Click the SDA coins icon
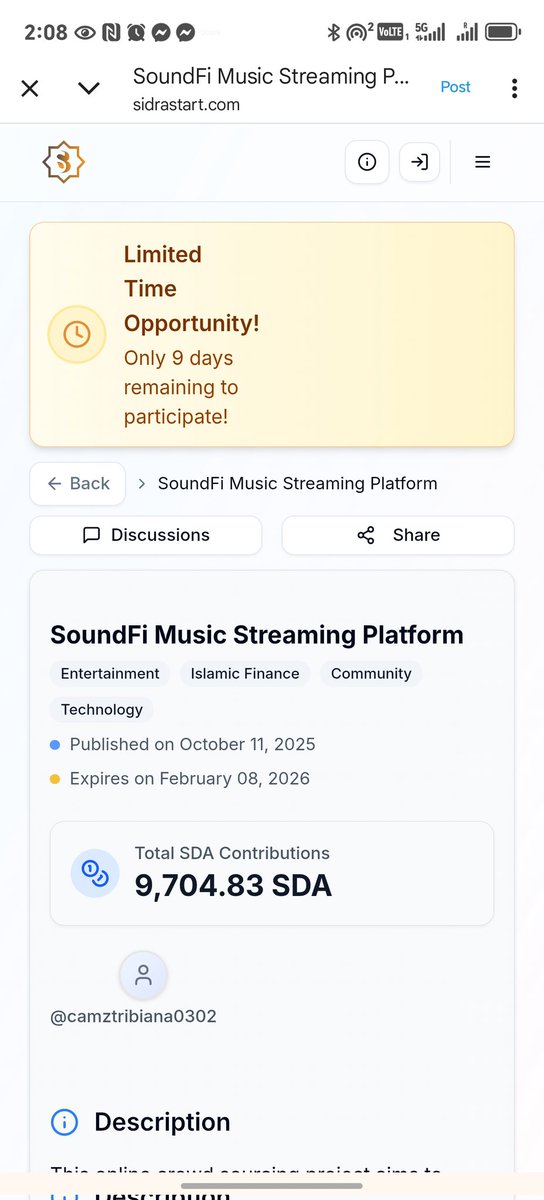Image resolution: width=544 pixels, height=1200 pixels. tap(95, 873)
